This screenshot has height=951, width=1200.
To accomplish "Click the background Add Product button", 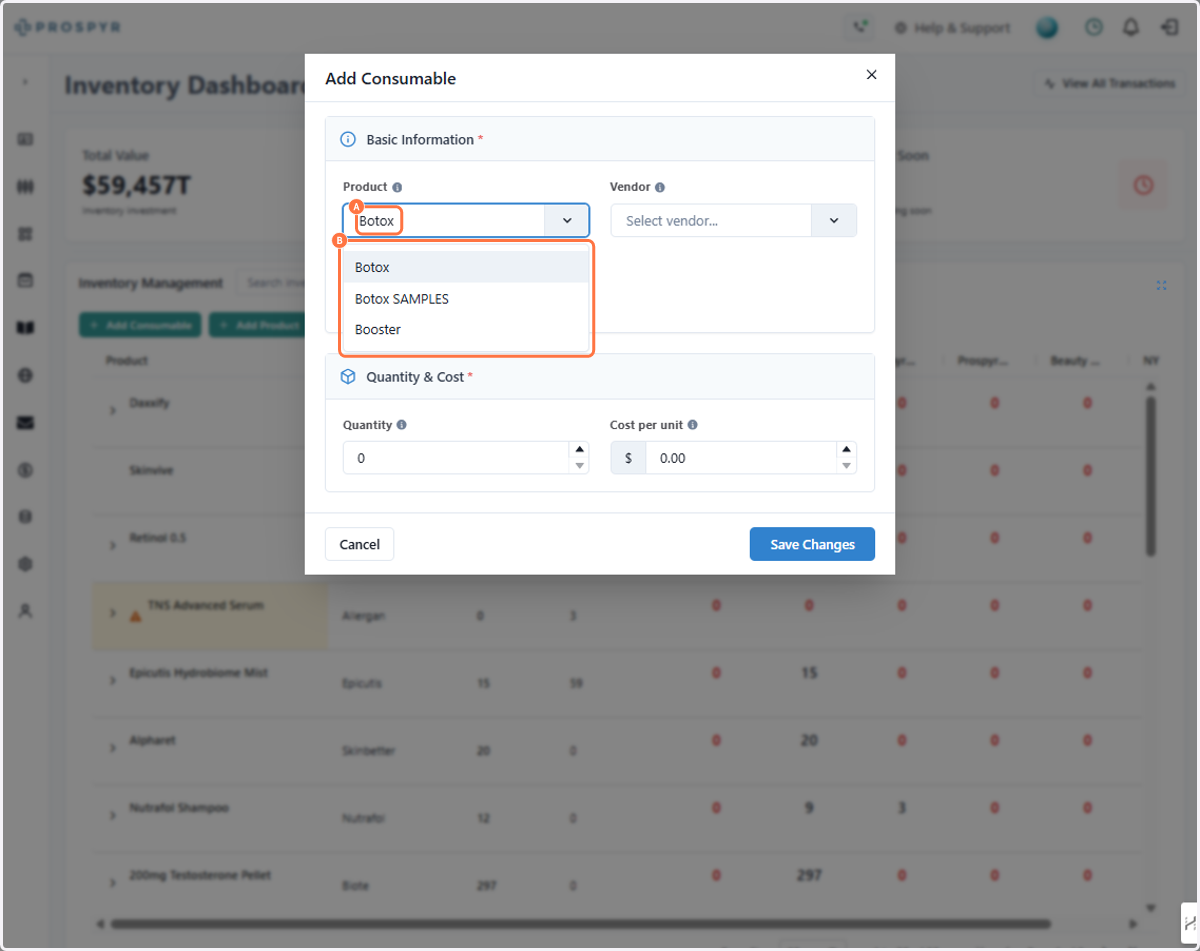I will pos(256,325).
